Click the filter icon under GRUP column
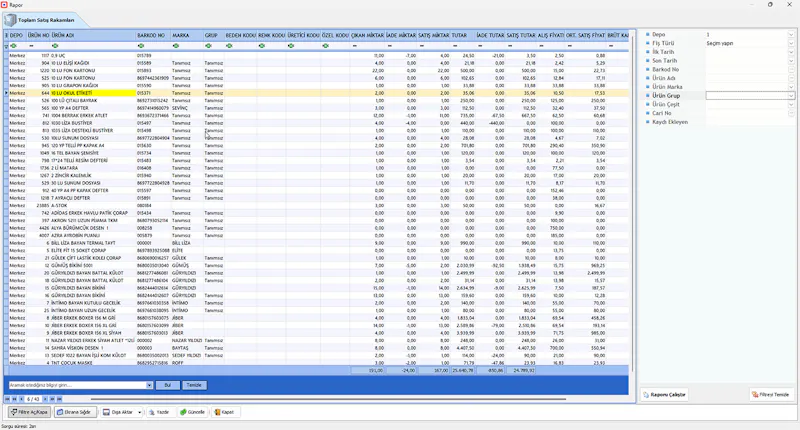 (208, 46)
